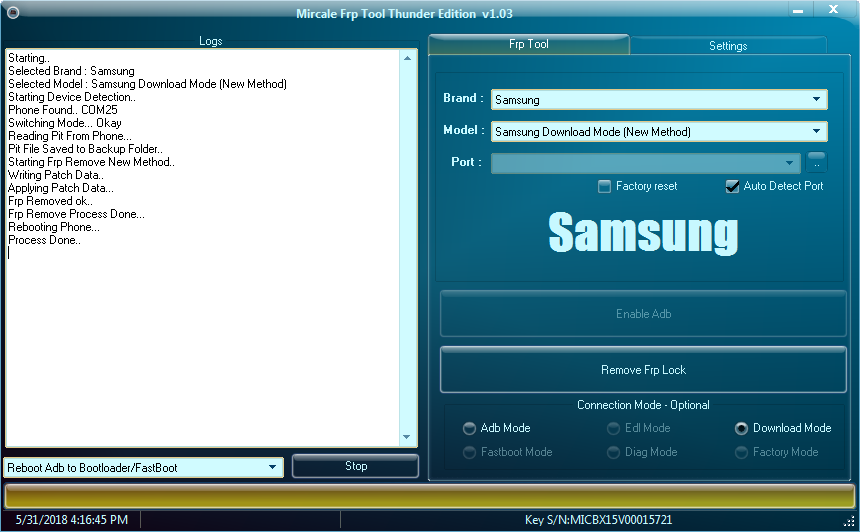The image size is (860, 532).
Task: Switch to the Settings tab
Action: click(728, 46)
